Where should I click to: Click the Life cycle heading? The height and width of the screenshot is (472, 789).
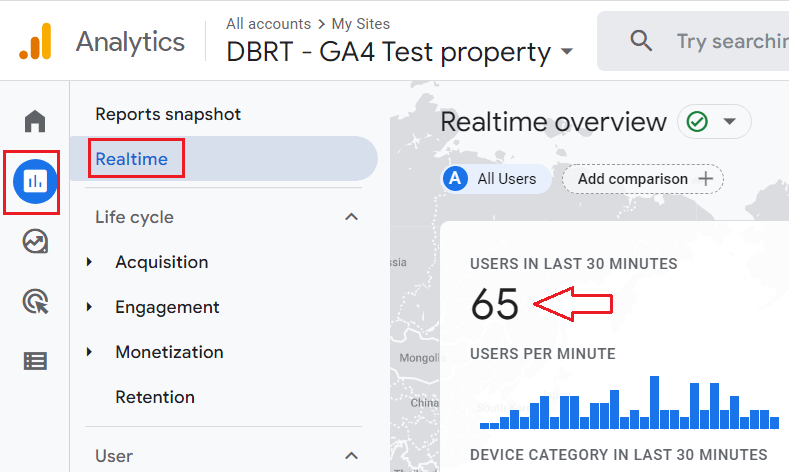pos(134,217)
